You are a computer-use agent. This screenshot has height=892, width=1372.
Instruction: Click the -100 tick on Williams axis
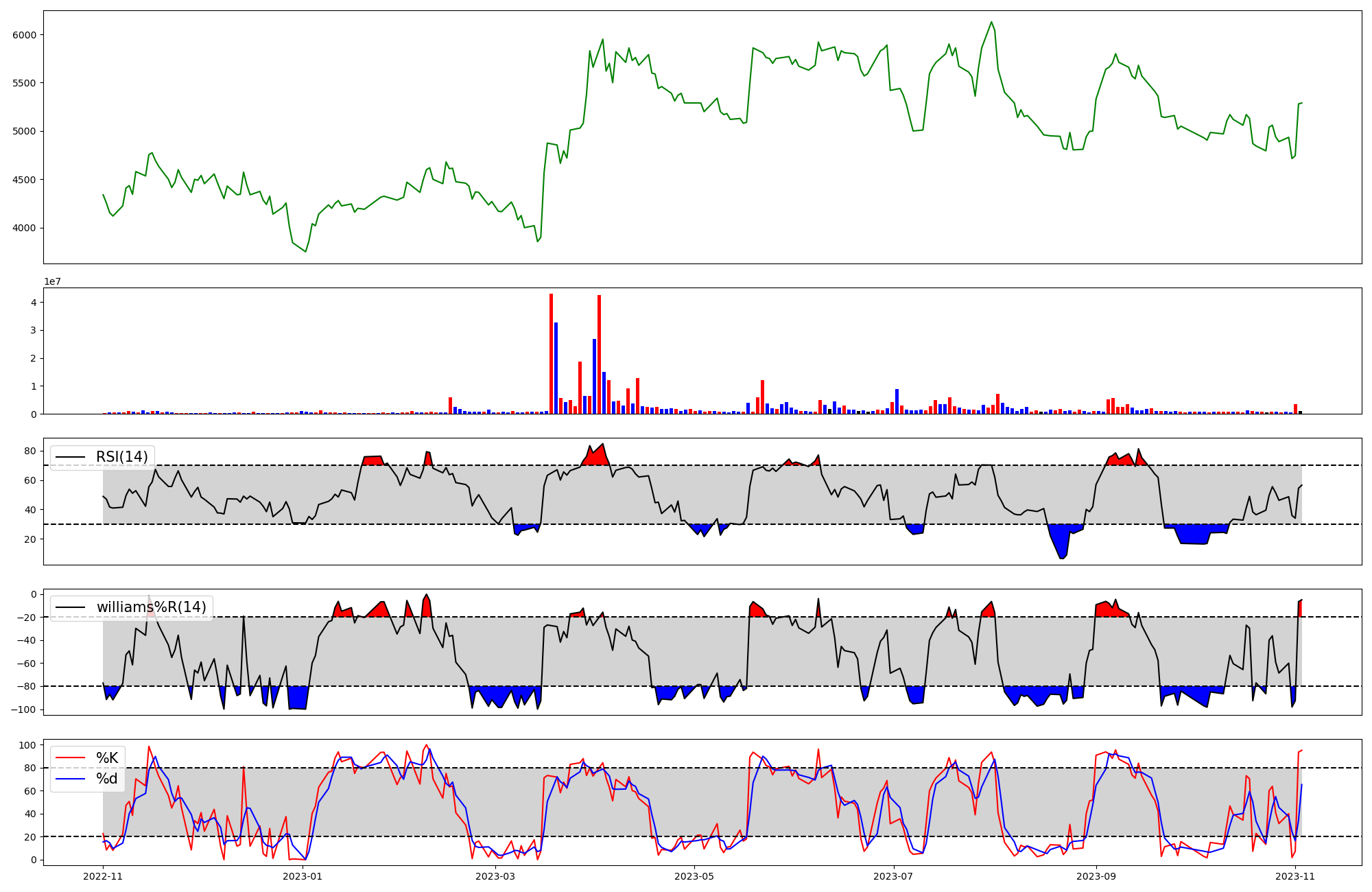coord(23,709)
